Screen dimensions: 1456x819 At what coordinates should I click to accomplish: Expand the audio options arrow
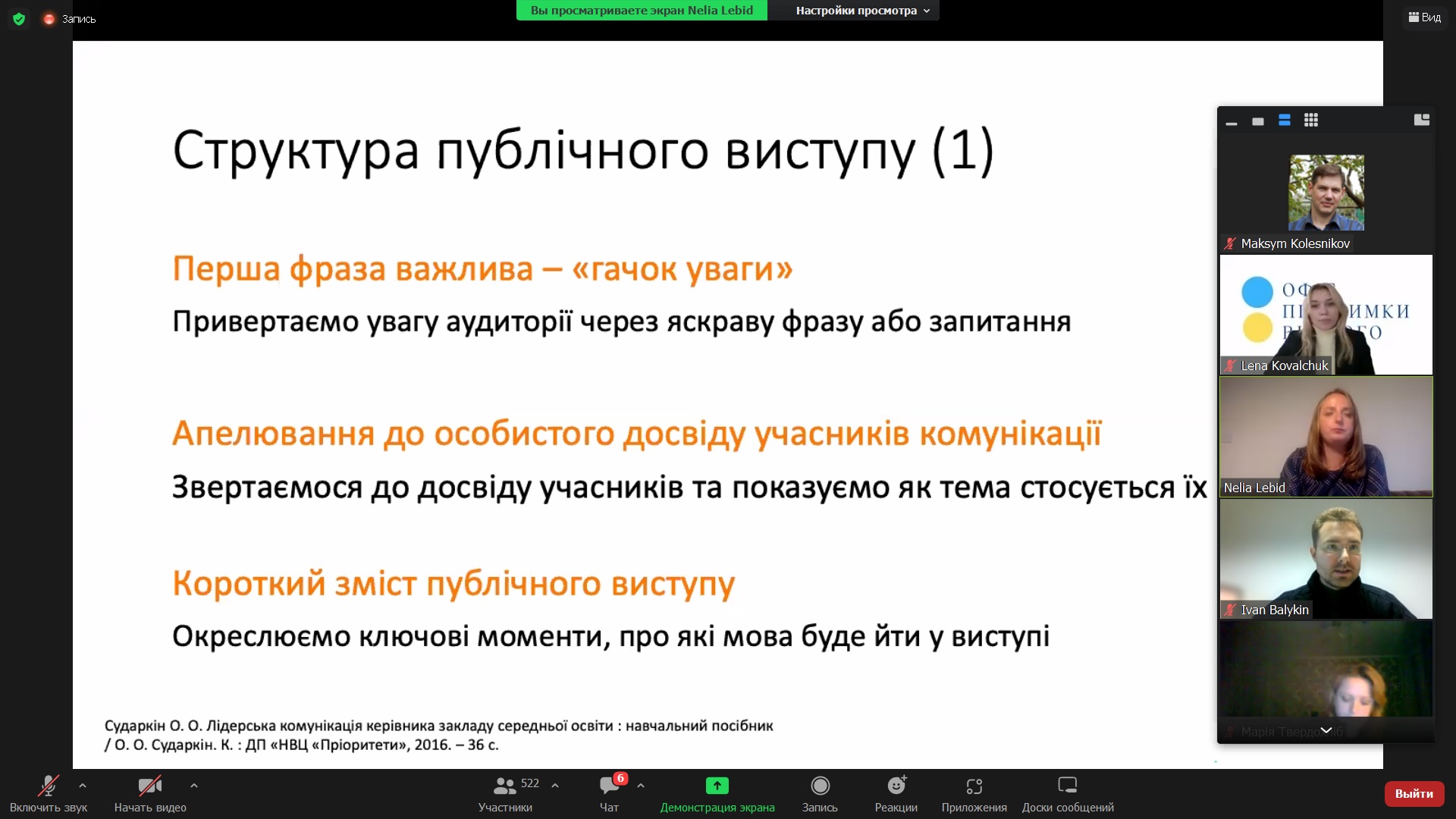pyautogui.click(x=83, y=786)
